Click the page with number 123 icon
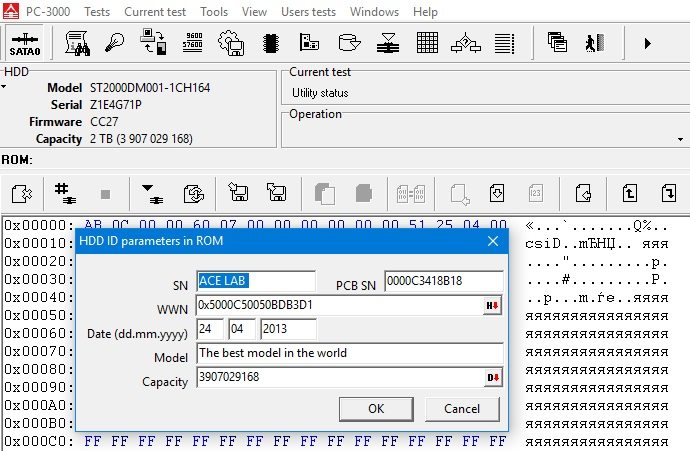 click(x=536, y=193)
